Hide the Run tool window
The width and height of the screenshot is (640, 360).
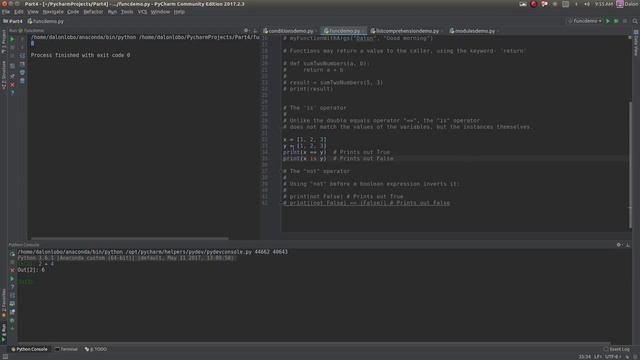pyautogui.click(x=255, y=31)
